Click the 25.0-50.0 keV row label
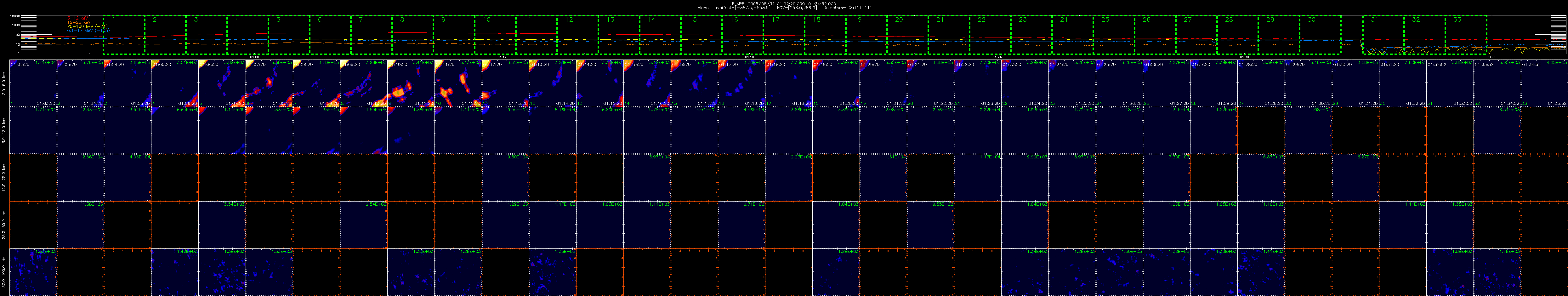 [x=4, y=225]
